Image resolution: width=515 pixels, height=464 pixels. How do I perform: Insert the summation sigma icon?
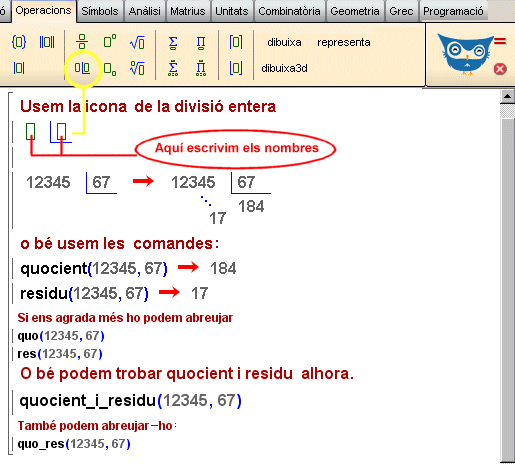tap(173, 43)
